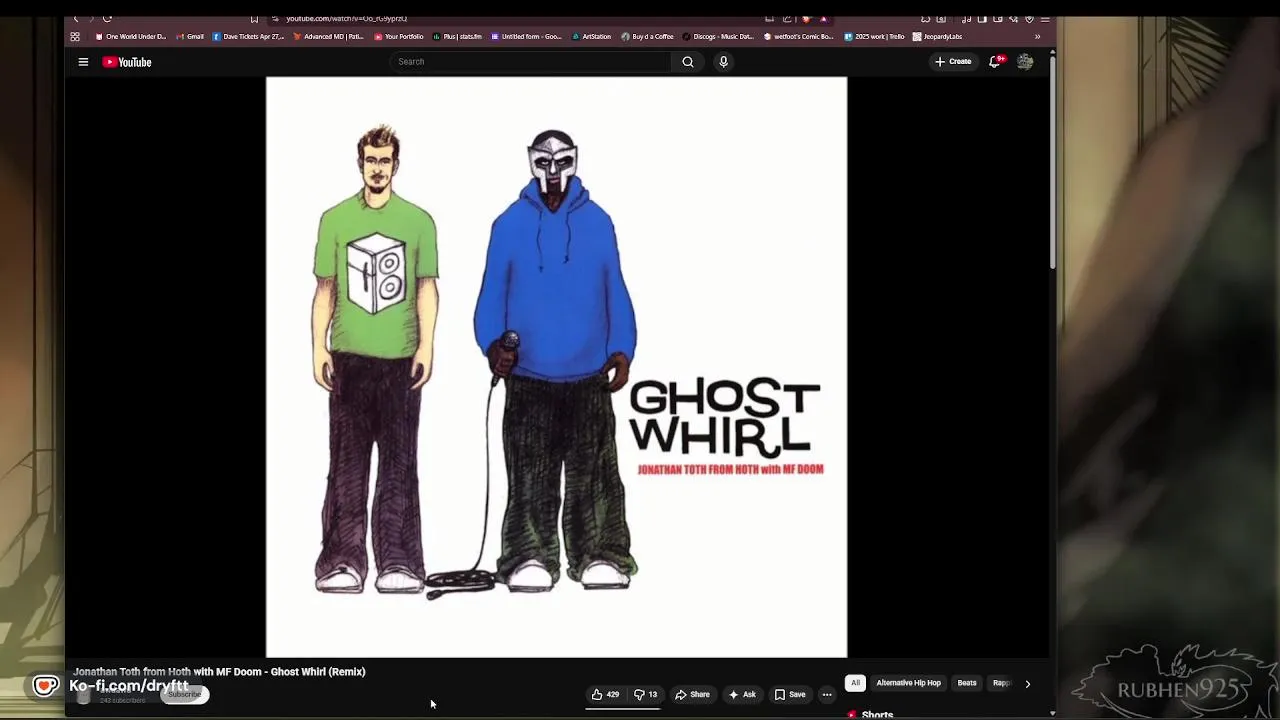This screenshot has height=720, width=1280.
Task: Click the browser address bar URL
Action: click(x=346, y=18)
